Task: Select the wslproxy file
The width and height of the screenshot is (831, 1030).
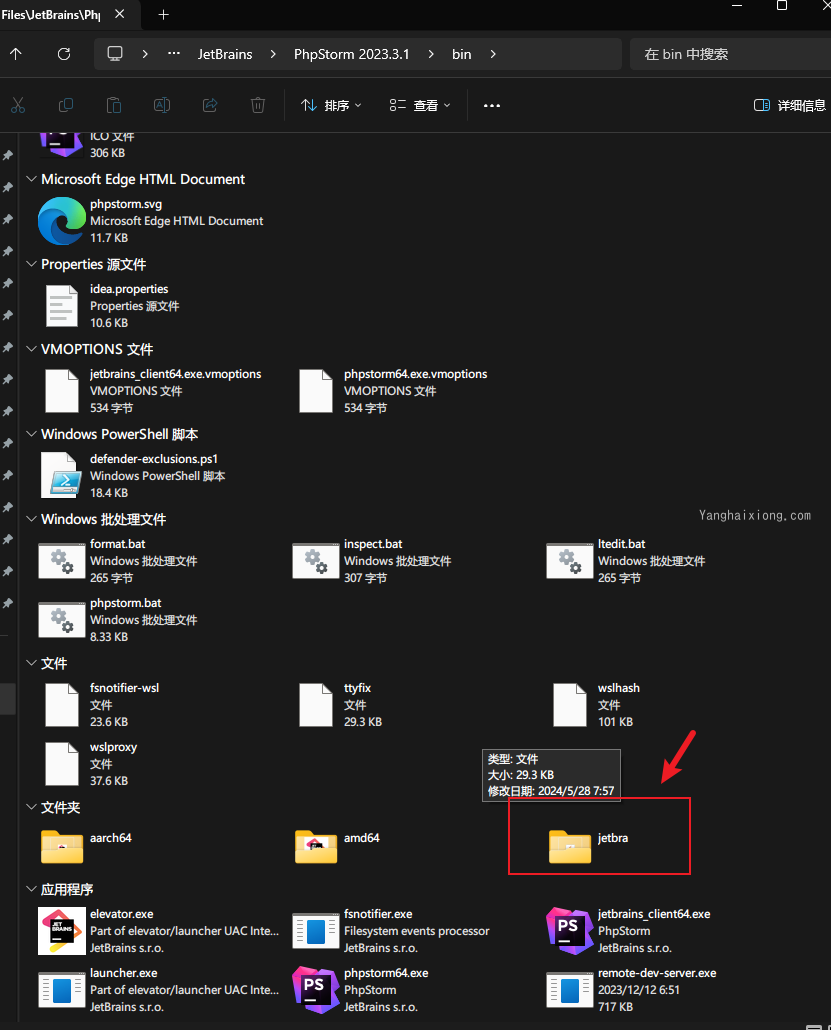Action: [90, 764]
